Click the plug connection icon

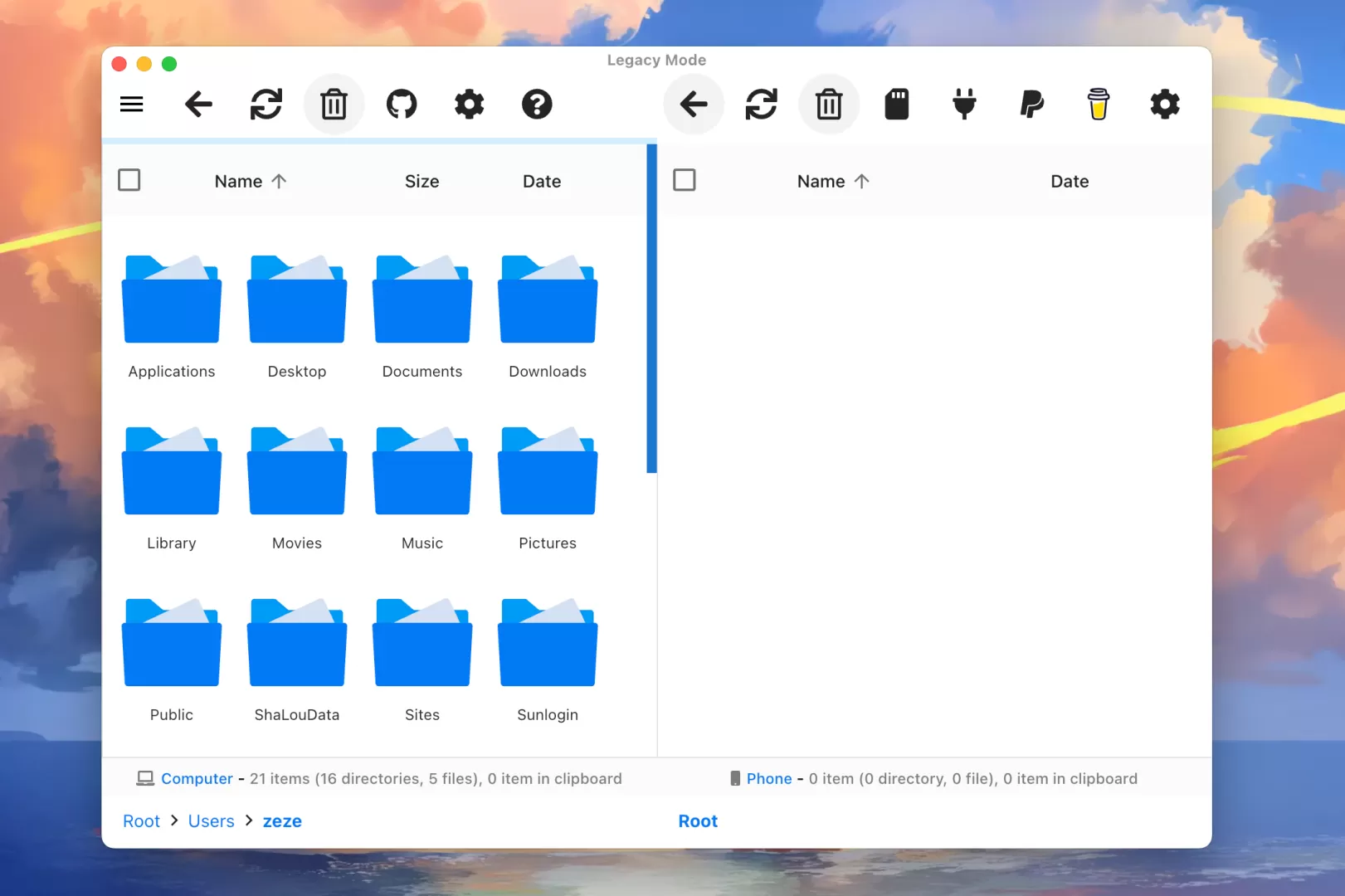tap(964, 105)
